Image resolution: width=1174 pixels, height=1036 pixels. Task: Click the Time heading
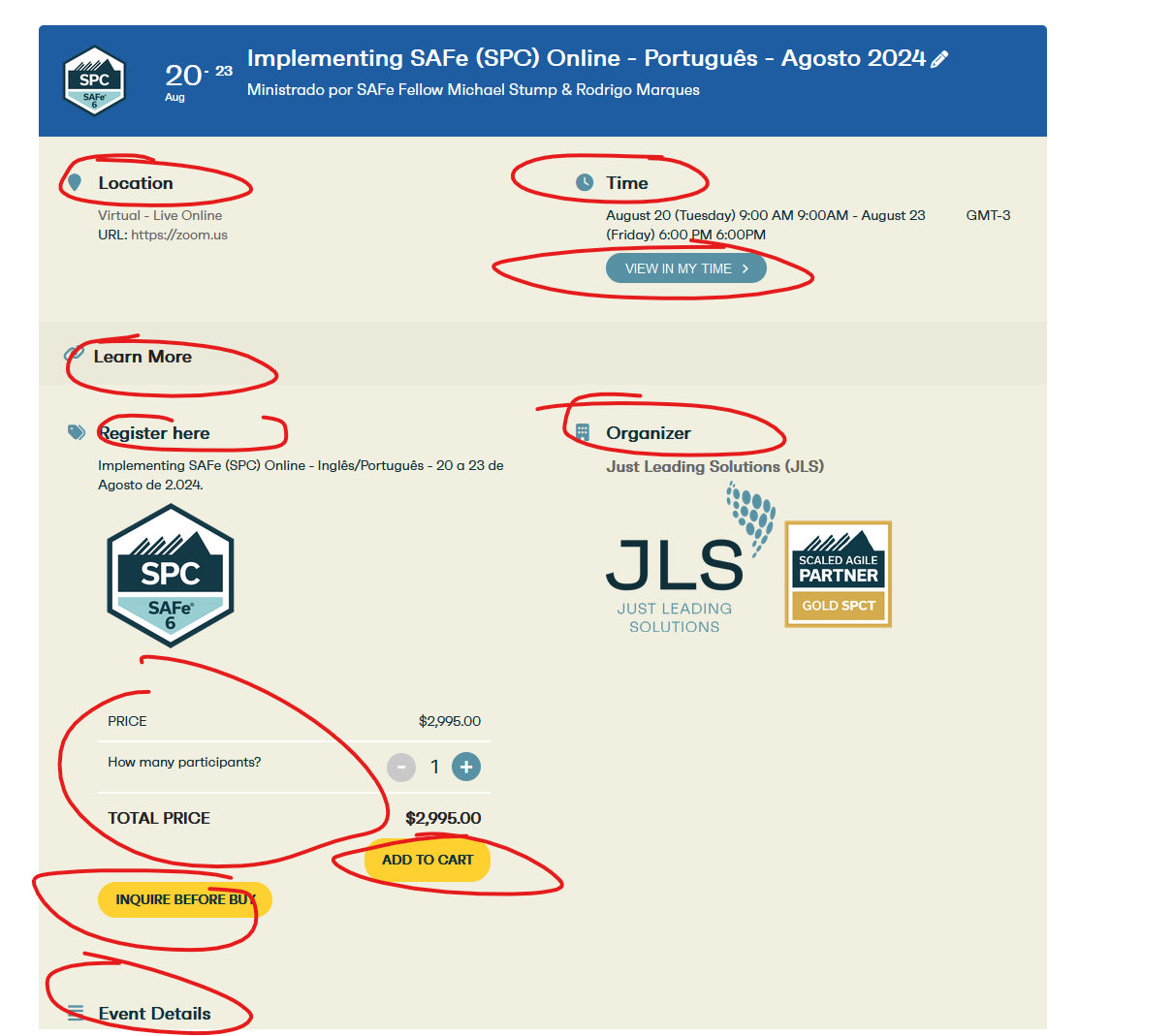(627, 183)
